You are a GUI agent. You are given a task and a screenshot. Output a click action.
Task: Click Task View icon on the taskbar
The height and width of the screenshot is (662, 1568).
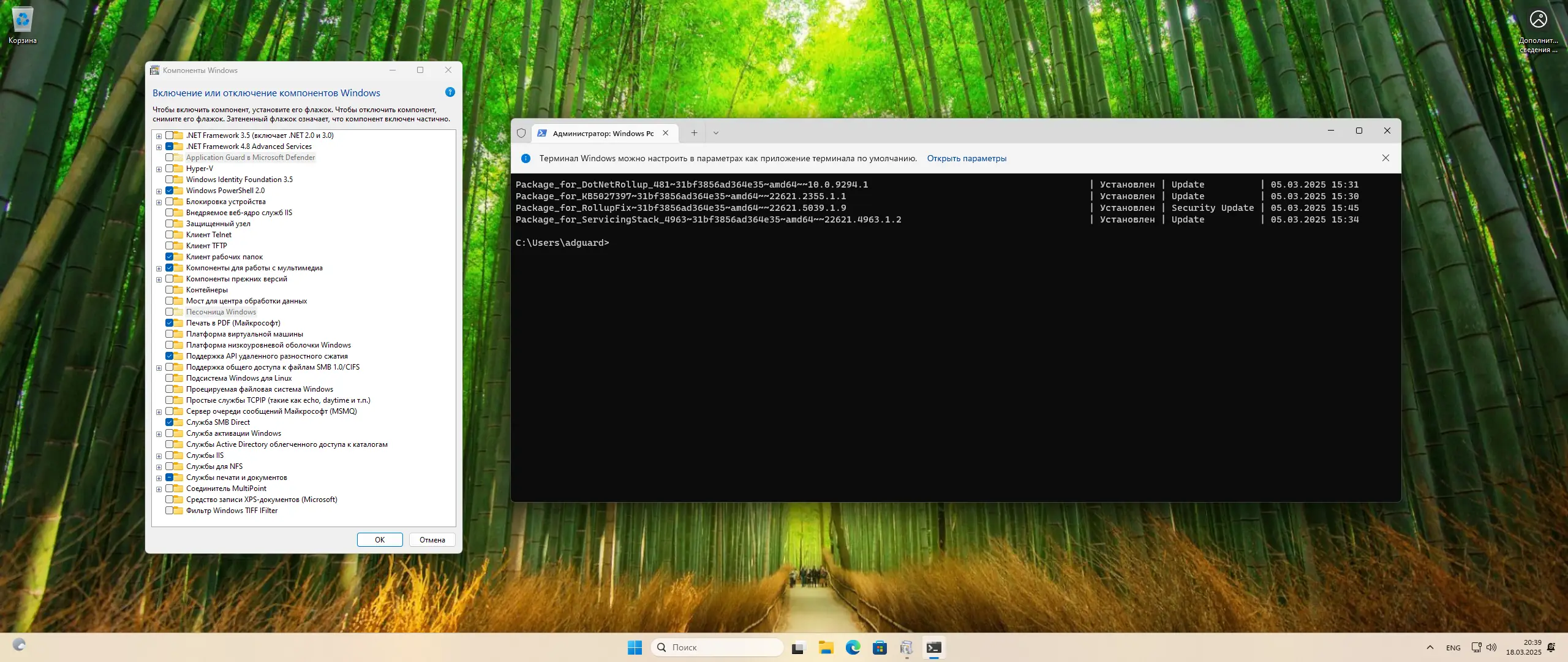(x=797, y=647)
